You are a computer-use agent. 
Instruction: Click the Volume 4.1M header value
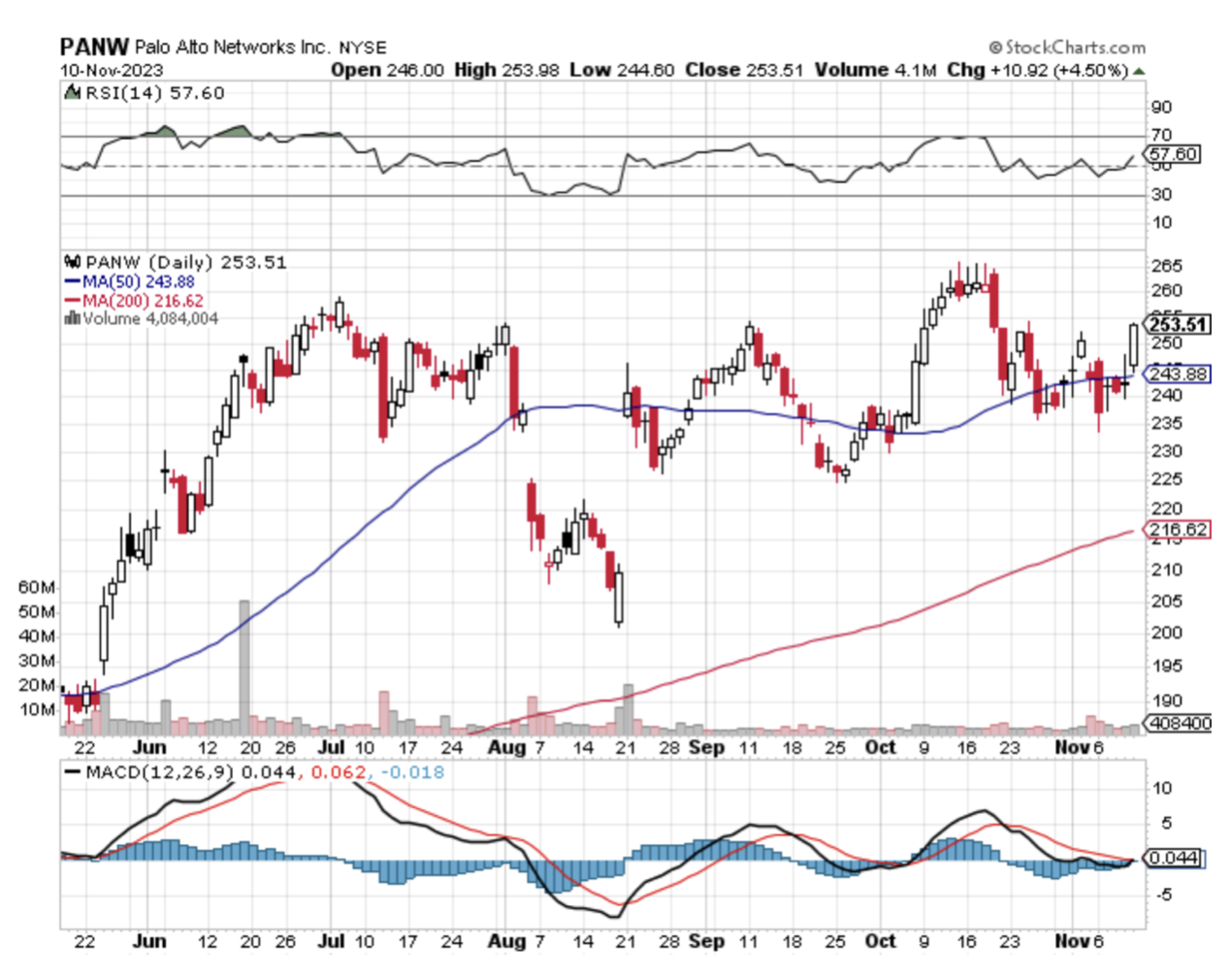pos(876,70)
